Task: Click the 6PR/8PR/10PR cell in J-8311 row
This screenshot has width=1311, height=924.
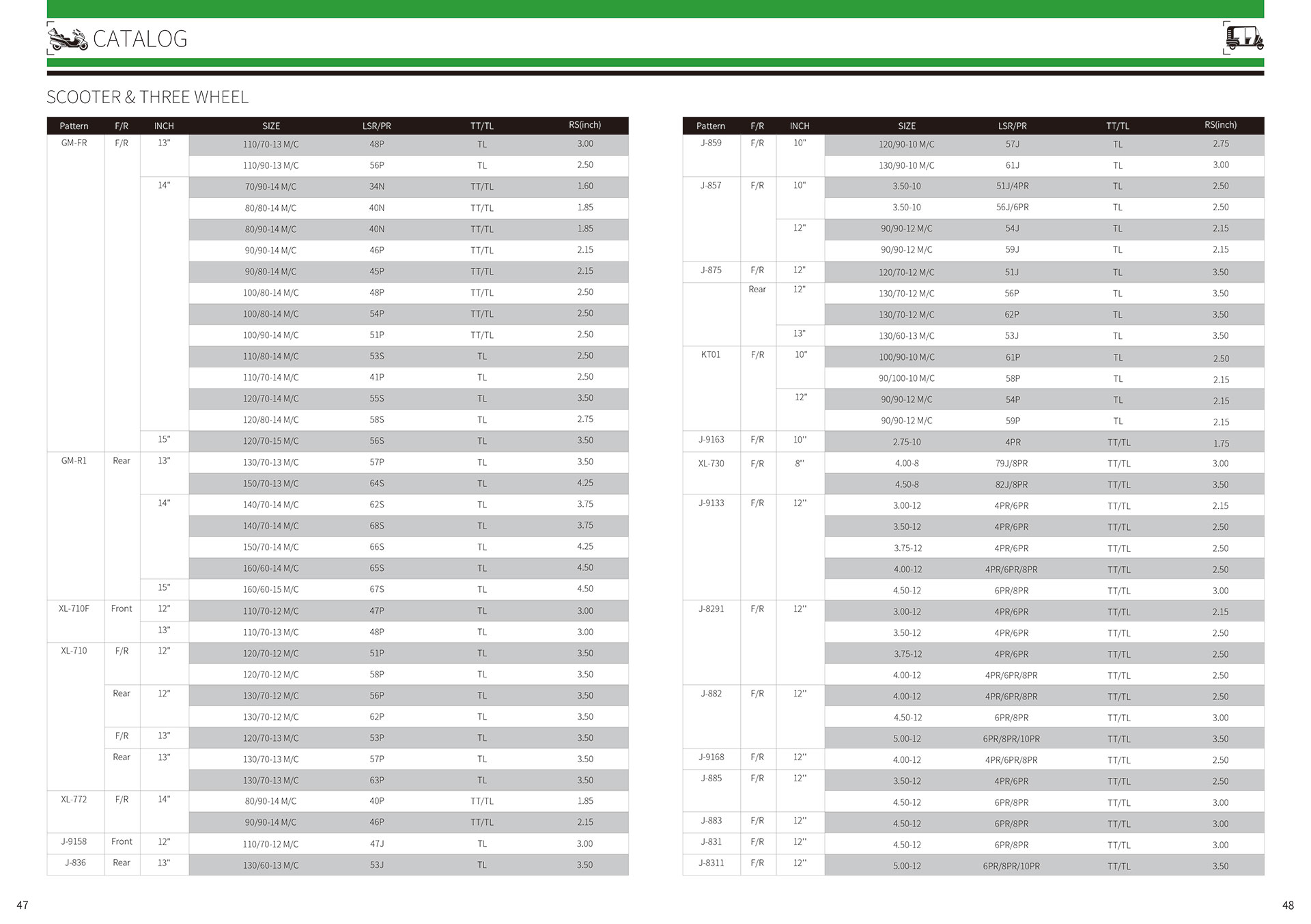Action: 1011,867
